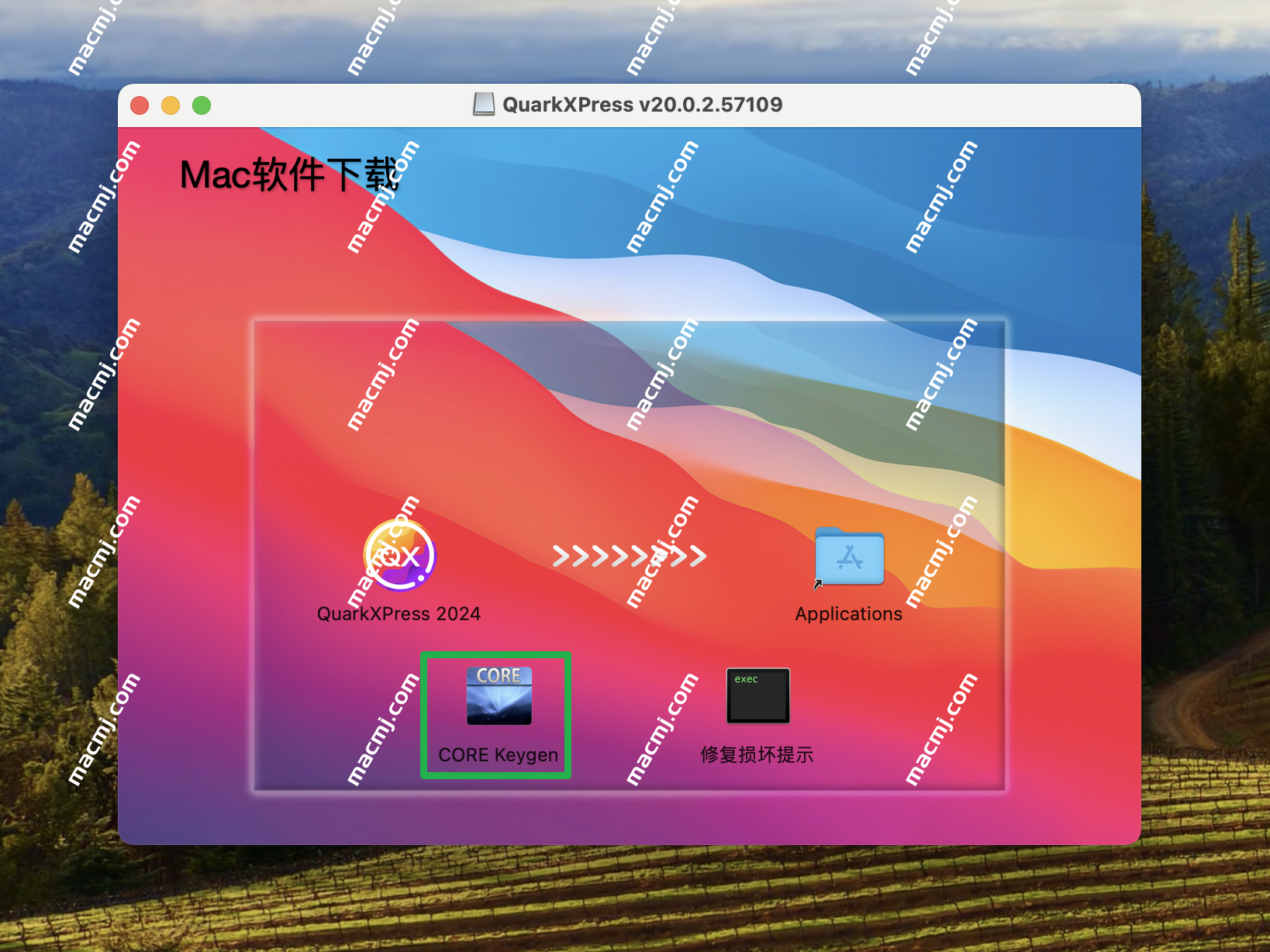This screenshot has width=1270, height=952.
Task: Click the 'Applications' label text
Action: pyautogui.click(x=849, y=614)
